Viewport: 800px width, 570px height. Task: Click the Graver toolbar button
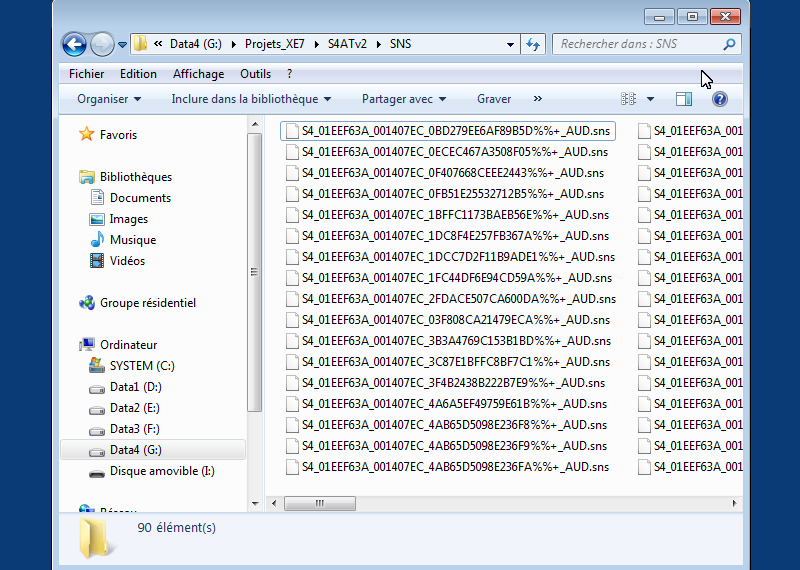tap(494, 99)
